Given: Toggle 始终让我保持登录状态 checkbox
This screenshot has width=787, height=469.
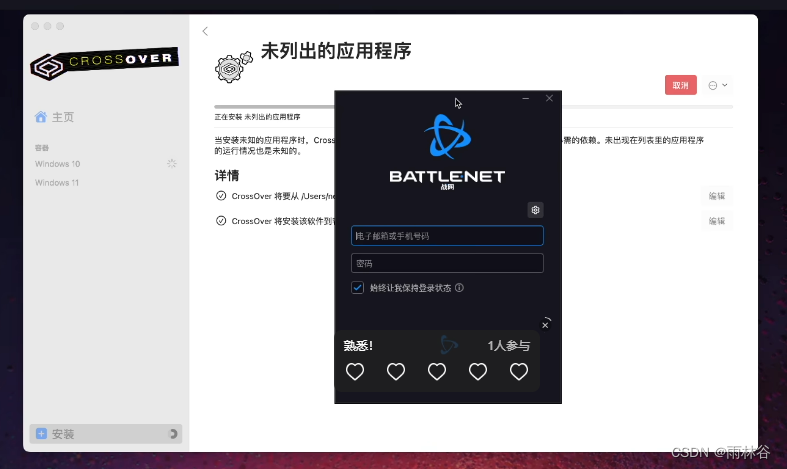Looking at the screenshot, I should pyautogui.click(x=357, y=288).
